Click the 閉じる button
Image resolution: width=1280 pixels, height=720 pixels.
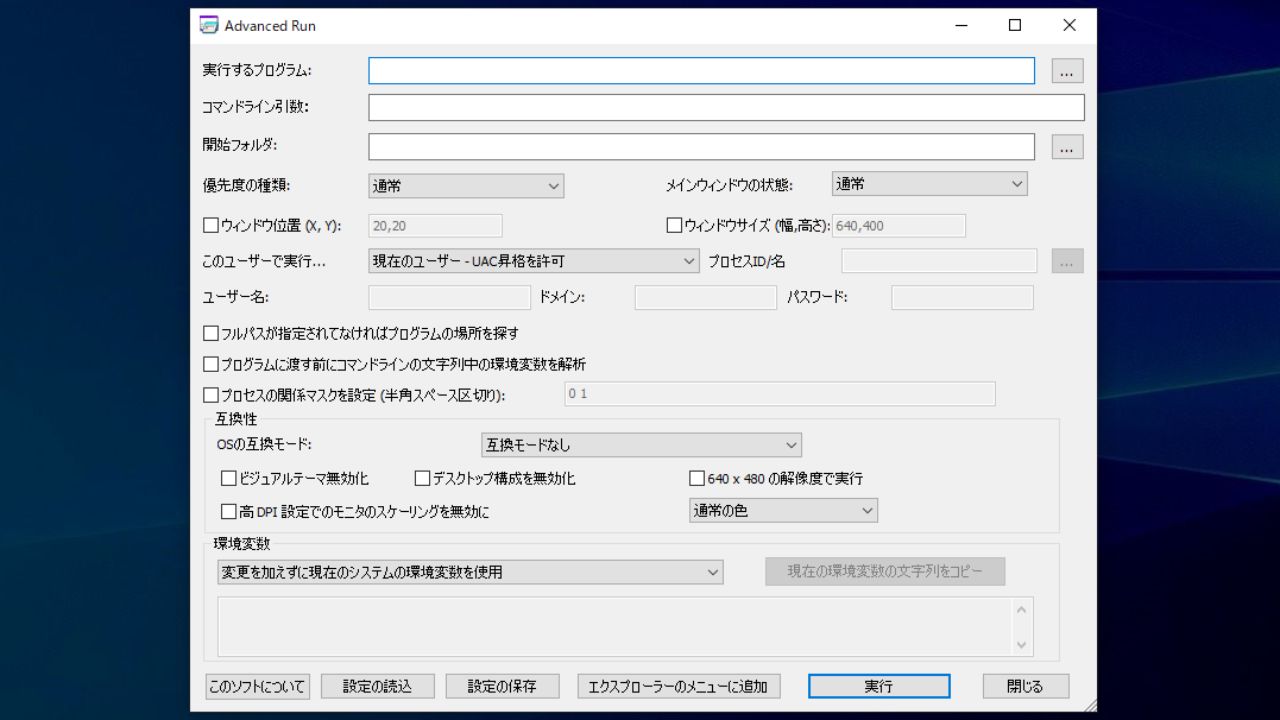[1025, 686]
